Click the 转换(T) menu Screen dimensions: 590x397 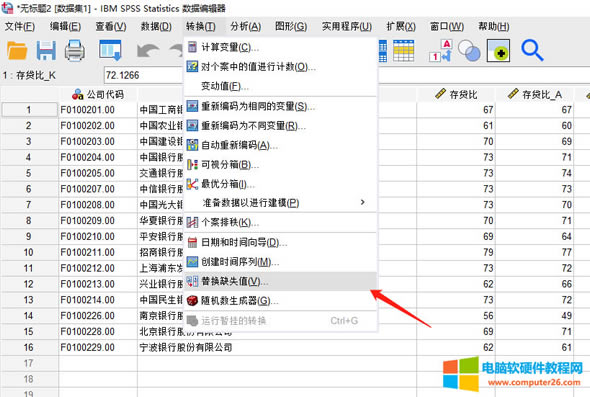201,26
